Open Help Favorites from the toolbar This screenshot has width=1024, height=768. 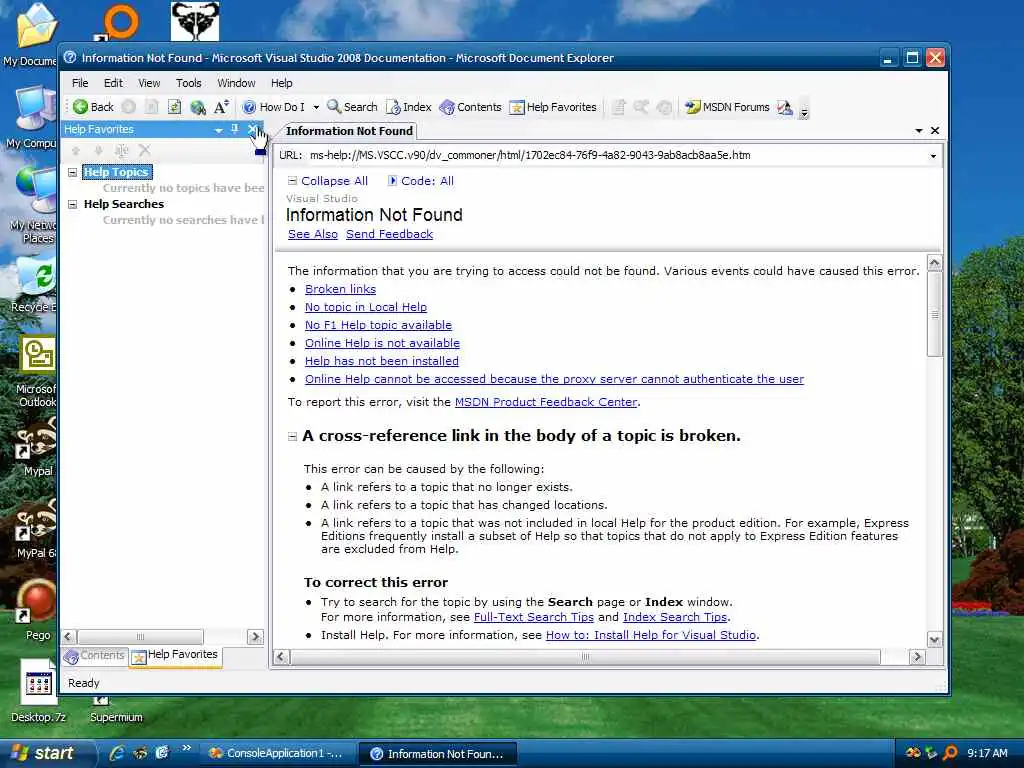[x=552, y=107]
